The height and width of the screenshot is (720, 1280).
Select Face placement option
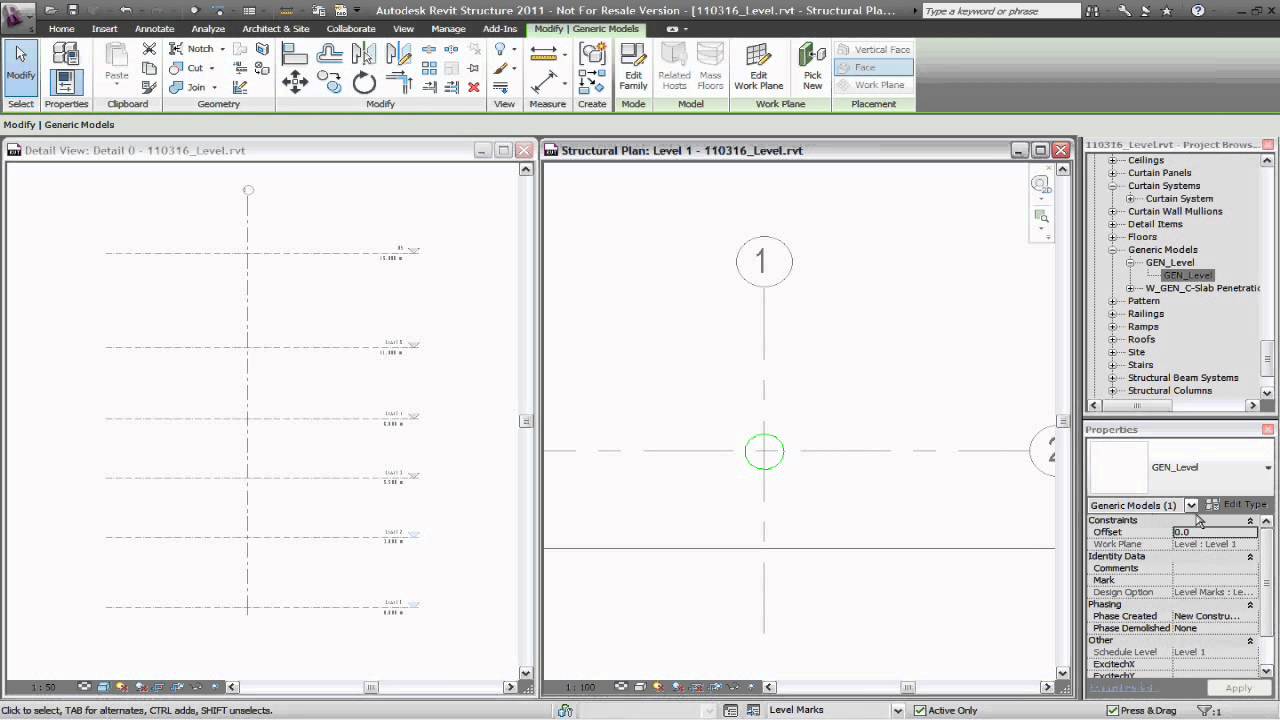[873, 67]
